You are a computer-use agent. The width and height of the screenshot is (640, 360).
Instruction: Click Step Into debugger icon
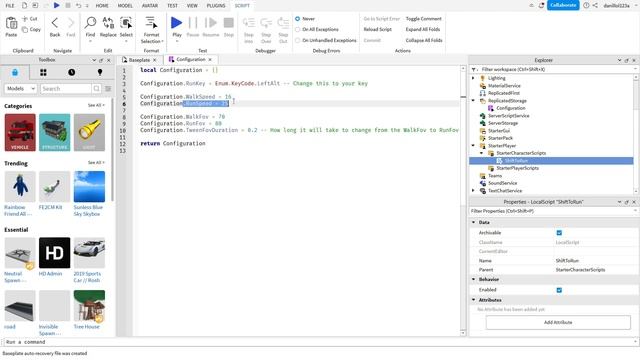tap(249, 23)
